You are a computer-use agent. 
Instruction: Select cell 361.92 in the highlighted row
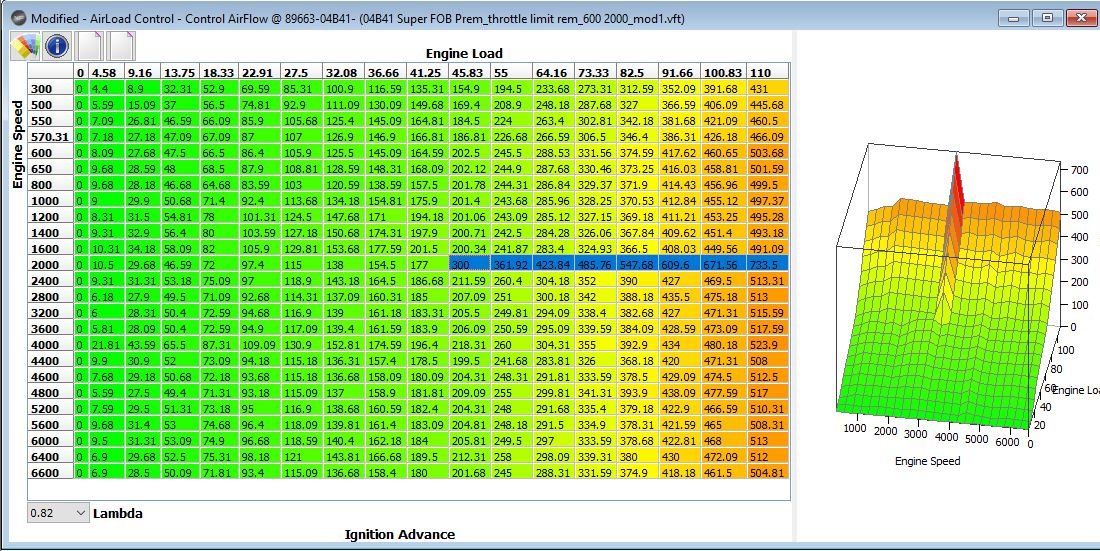click(510, 265)
